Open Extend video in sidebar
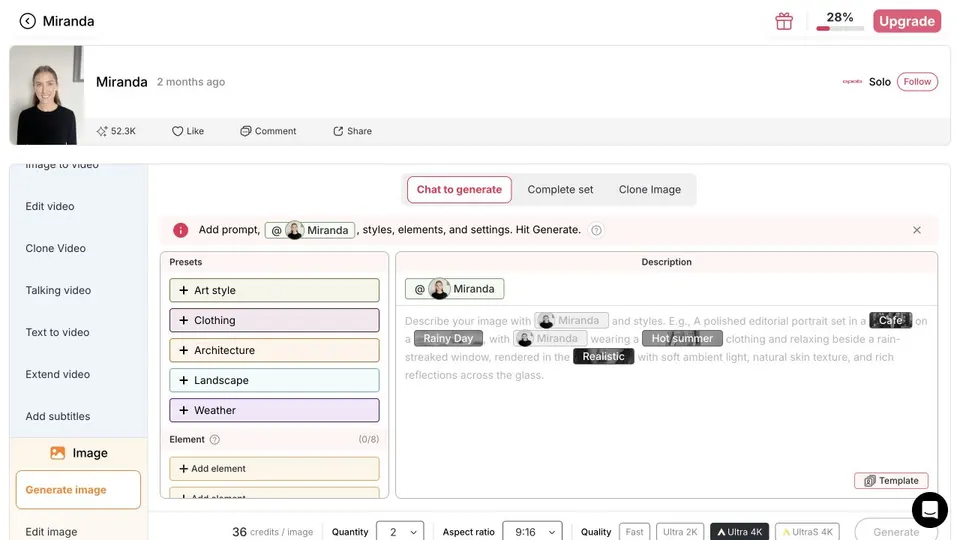The width and height of the screenshot is (960, 540). coord(58,374)
